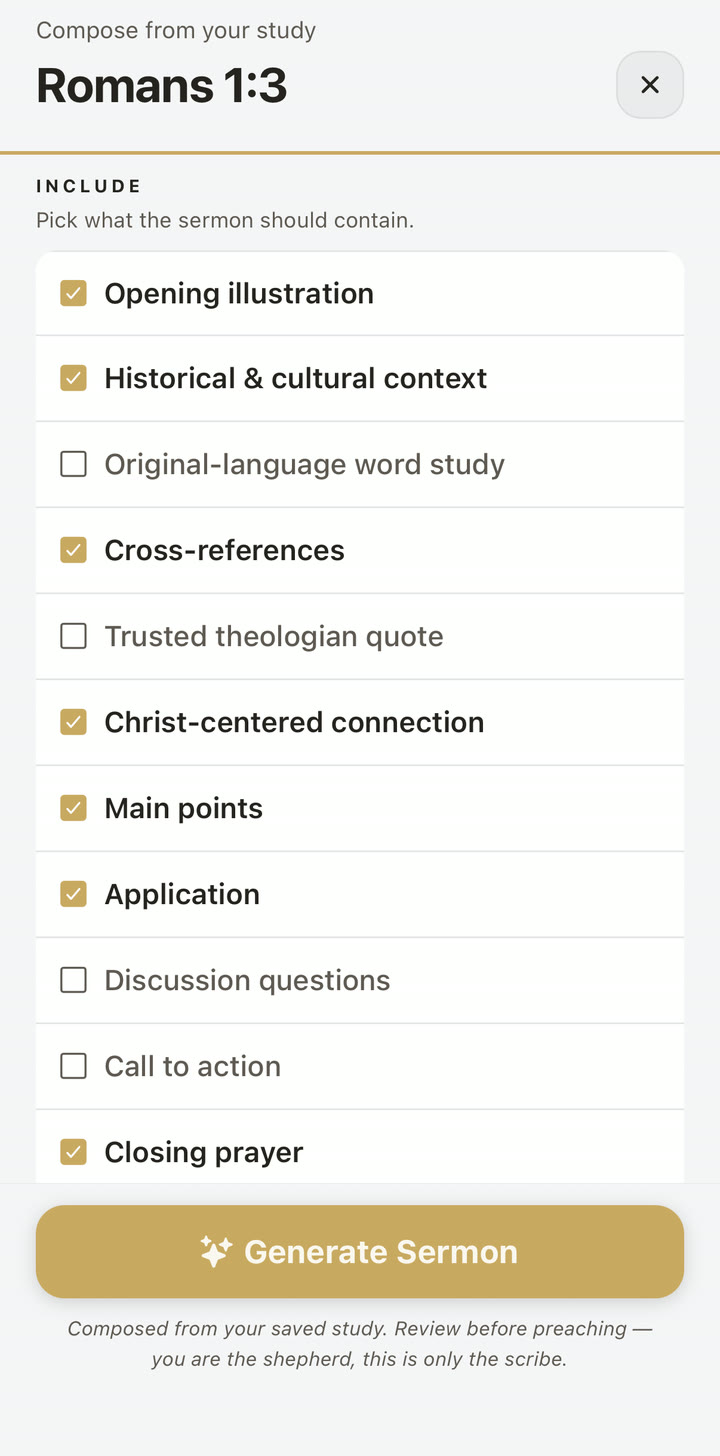Select the Discussion questions row label
The width and height of the screenshot is (720, 1456).
tap(247, 980)
